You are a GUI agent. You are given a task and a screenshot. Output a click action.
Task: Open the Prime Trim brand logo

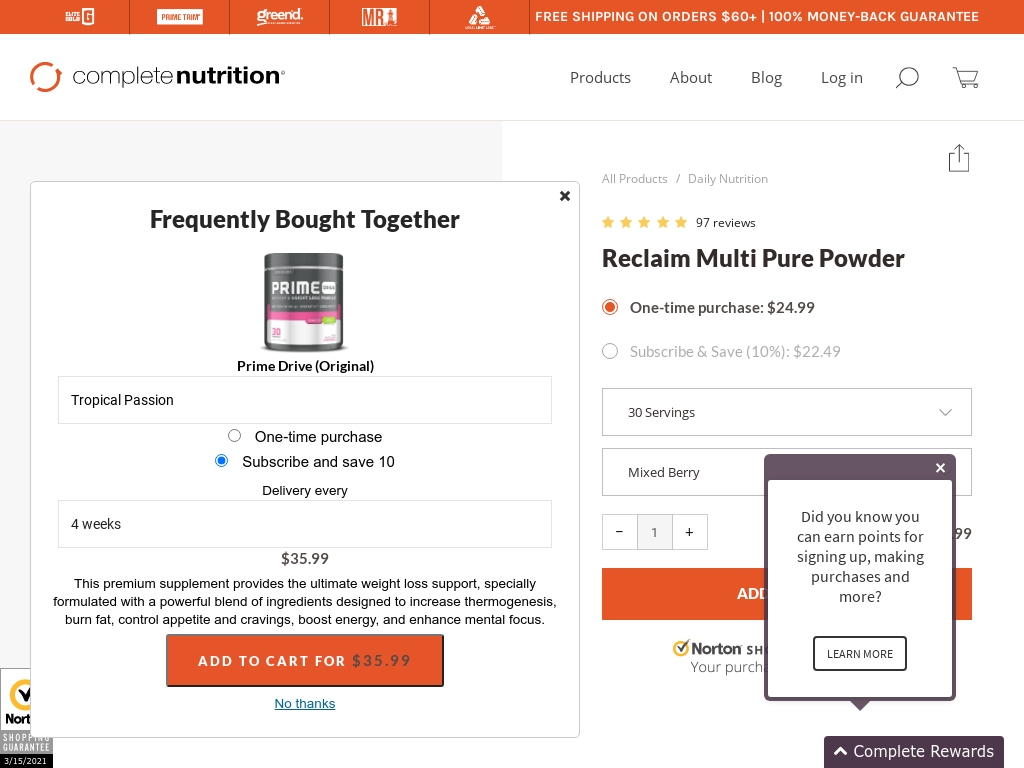179,16
